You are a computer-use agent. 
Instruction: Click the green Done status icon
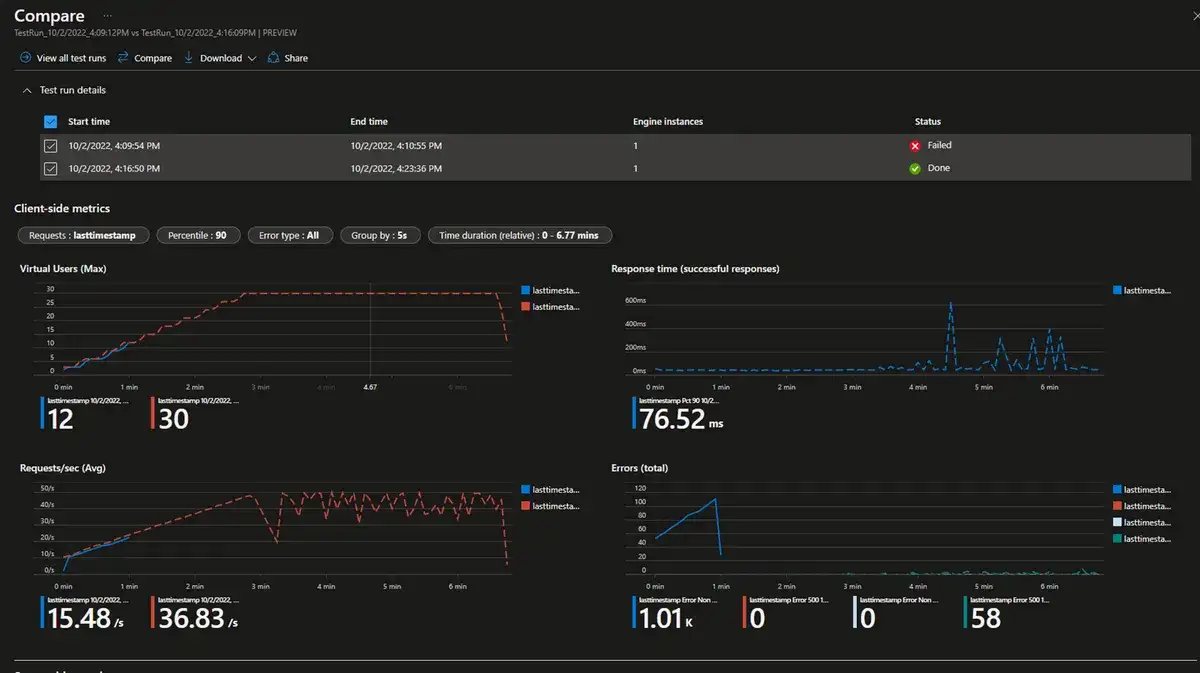(915, 168)
